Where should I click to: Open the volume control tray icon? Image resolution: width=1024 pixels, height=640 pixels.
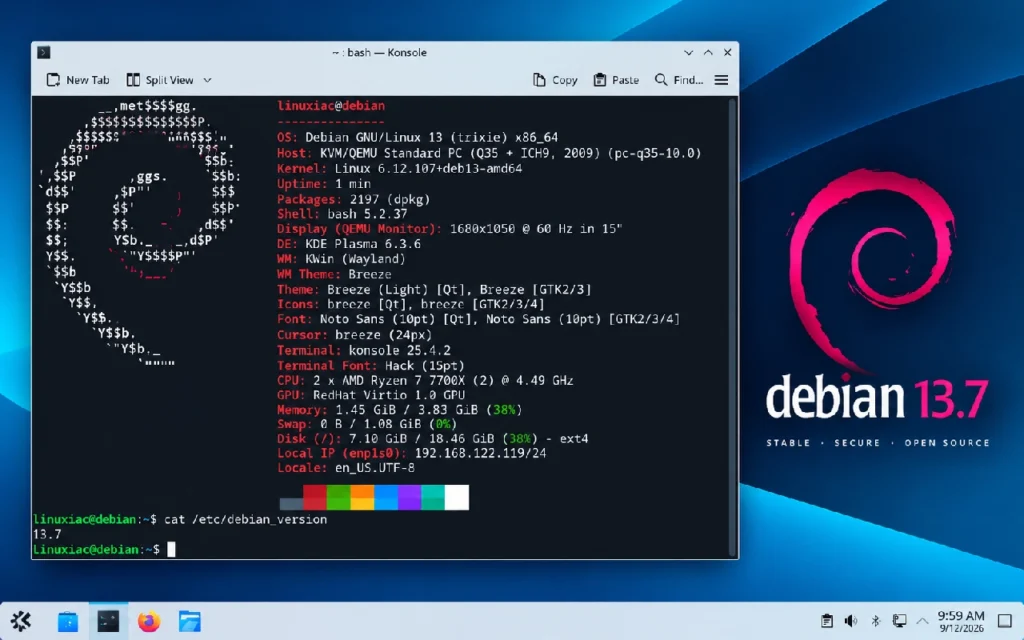coord(851,621)
